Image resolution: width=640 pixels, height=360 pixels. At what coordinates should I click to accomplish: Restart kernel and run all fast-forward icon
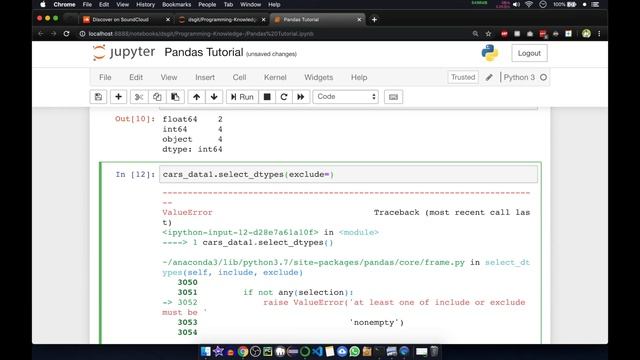(301, 97)
